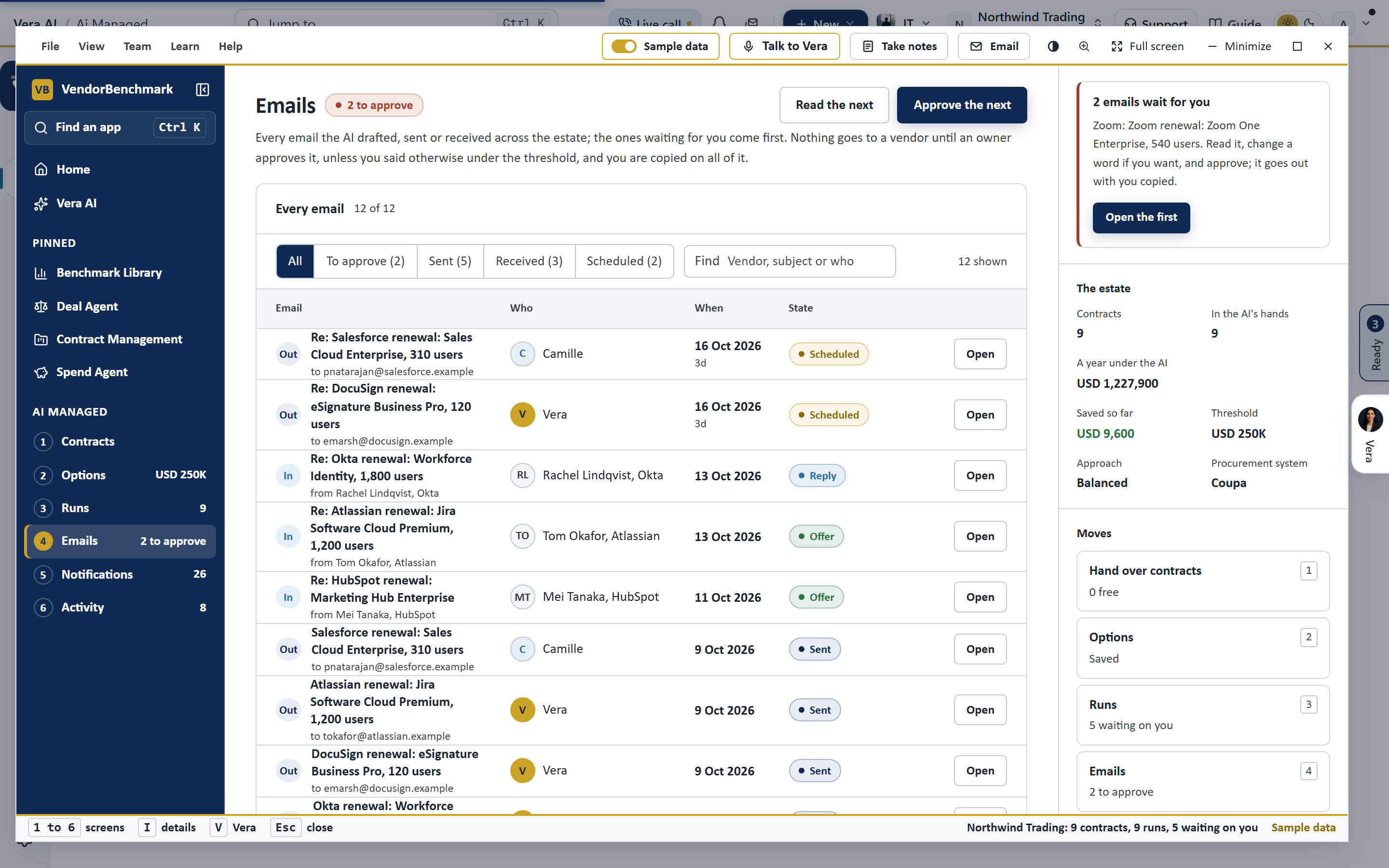Open Contract Management icon

point(41,339)
